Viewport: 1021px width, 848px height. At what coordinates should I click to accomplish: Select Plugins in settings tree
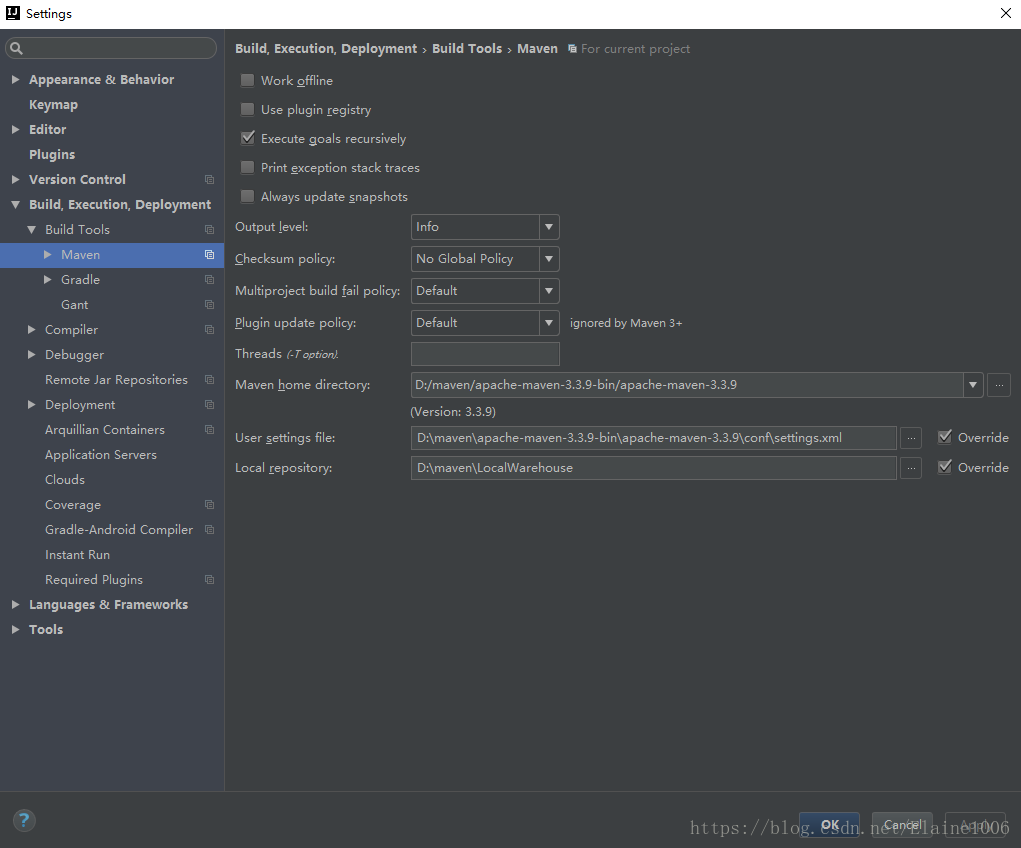pyautogui.click(x=52, y=154)
